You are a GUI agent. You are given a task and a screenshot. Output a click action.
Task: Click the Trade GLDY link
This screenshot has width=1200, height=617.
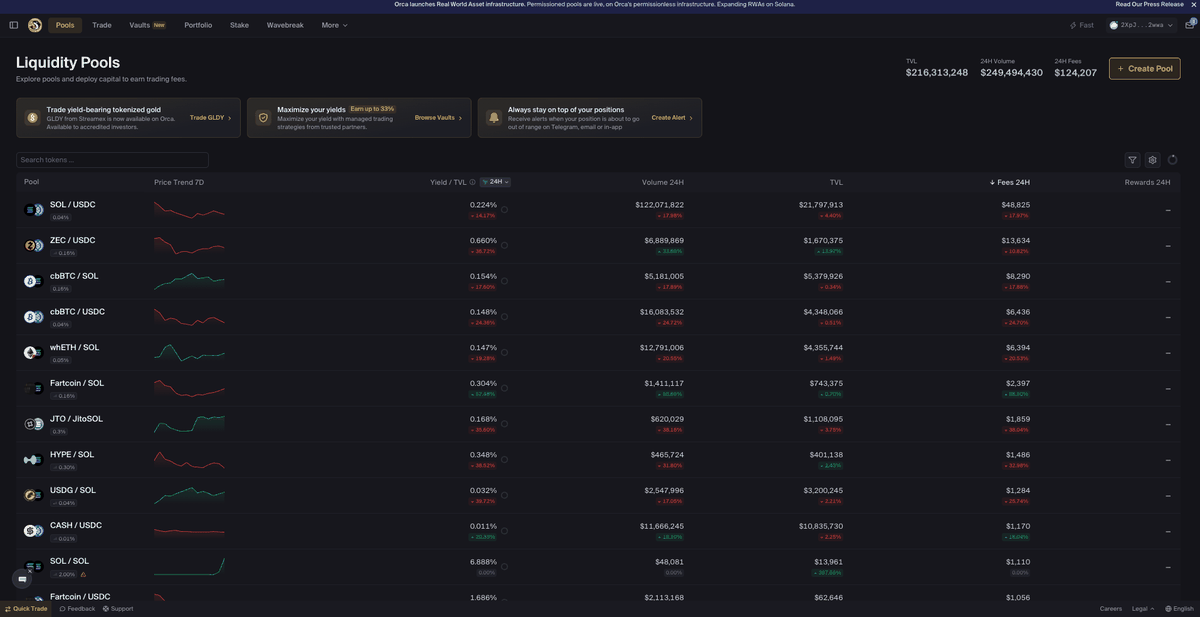point(210,118)
